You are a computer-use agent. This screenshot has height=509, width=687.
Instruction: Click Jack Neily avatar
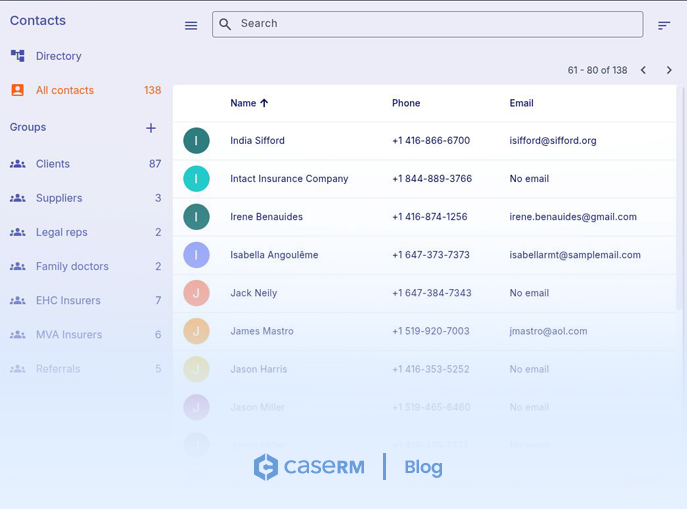(x=196, y=293)
